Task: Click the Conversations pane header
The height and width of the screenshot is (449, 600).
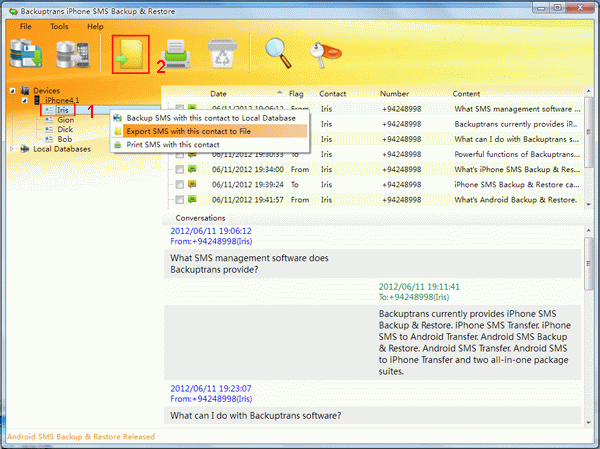Action: point(200,218)
